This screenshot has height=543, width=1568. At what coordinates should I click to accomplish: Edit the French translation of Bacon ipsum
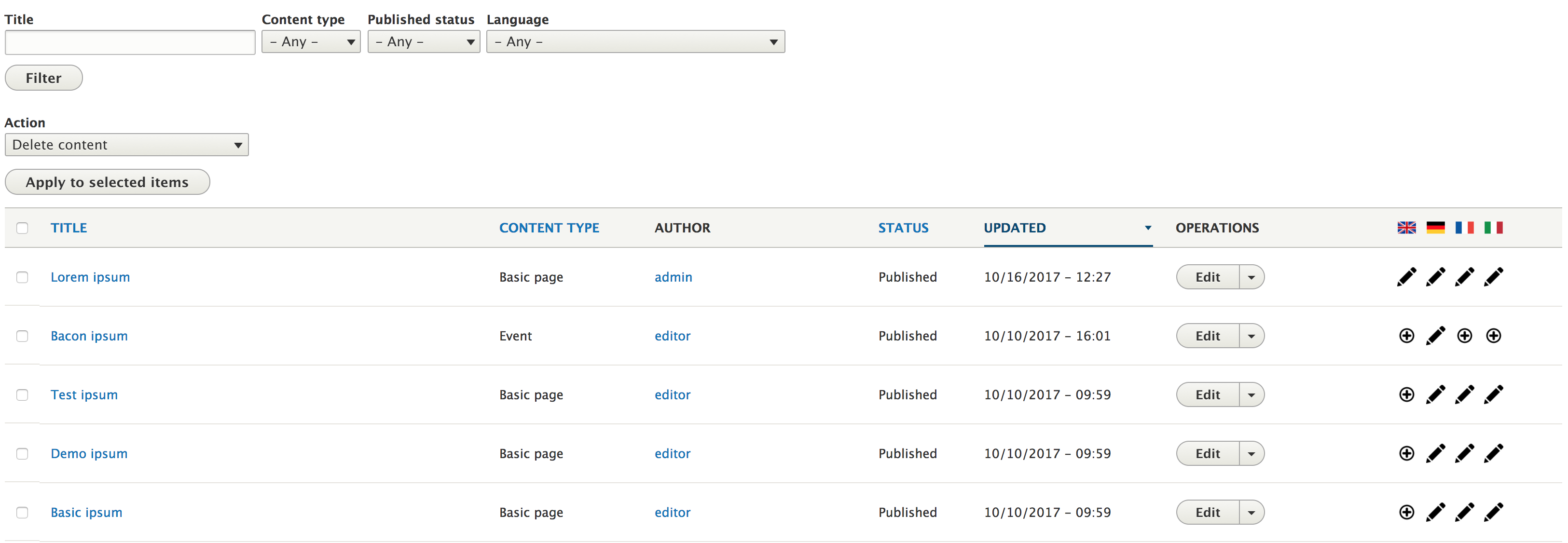pos(1465,336)
